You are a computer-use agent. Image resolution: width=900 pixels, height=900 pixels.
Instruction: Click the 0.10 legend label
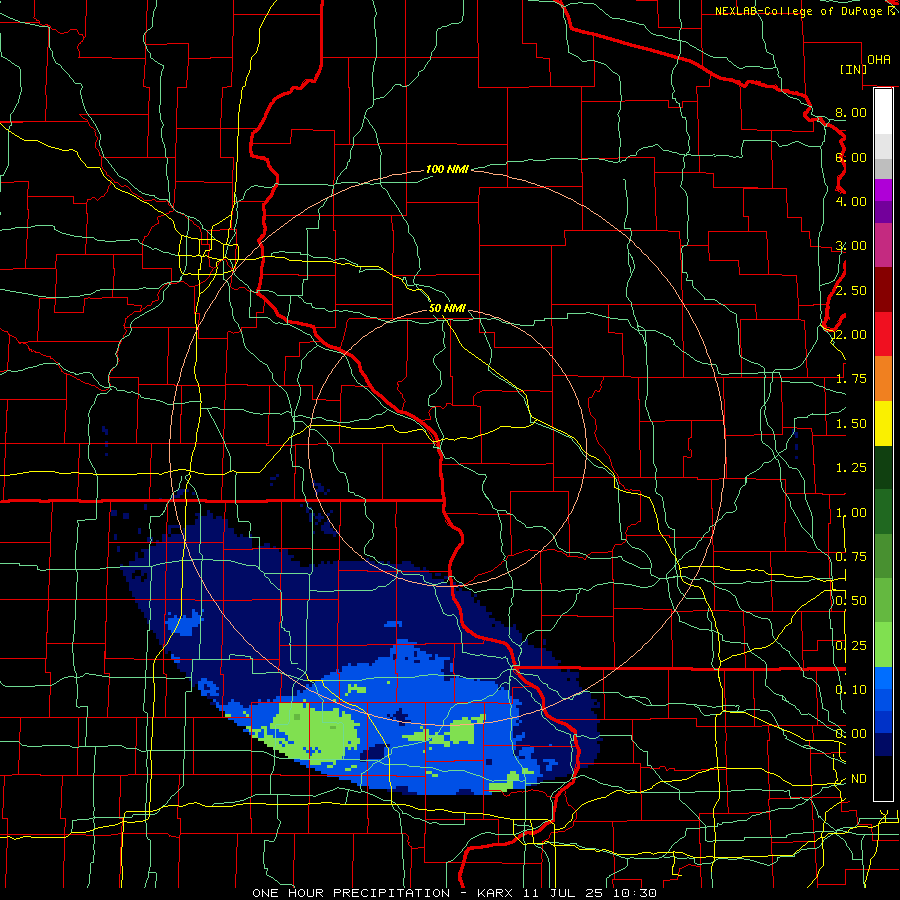tap(851, 690)
